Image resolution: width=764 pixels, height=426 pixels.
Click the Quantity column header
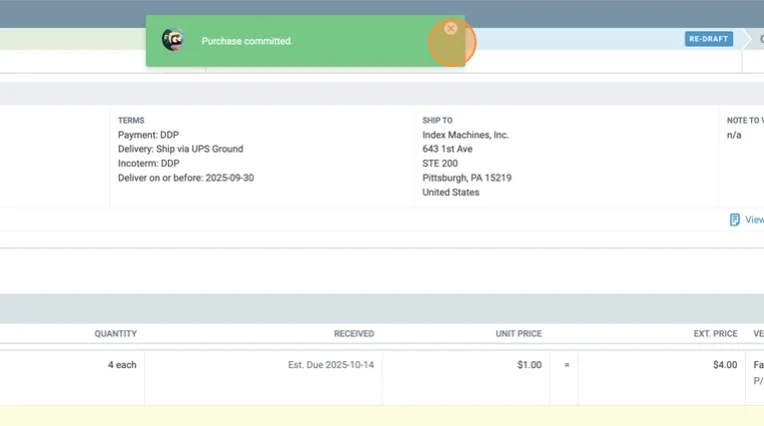(115, 334)
